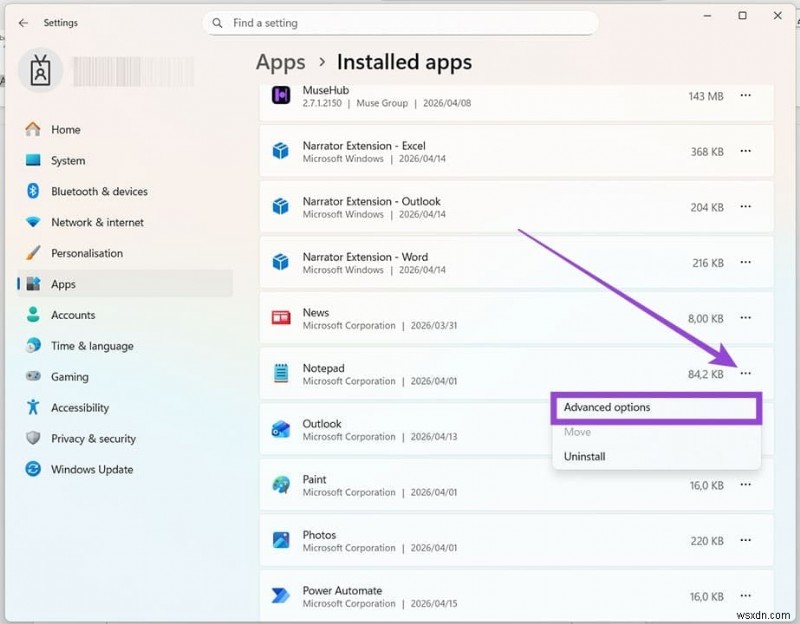The width and height of the screenshot is (800, 624).
Task: Click the search magnifier icon
Action: click(x=217, y=23)
